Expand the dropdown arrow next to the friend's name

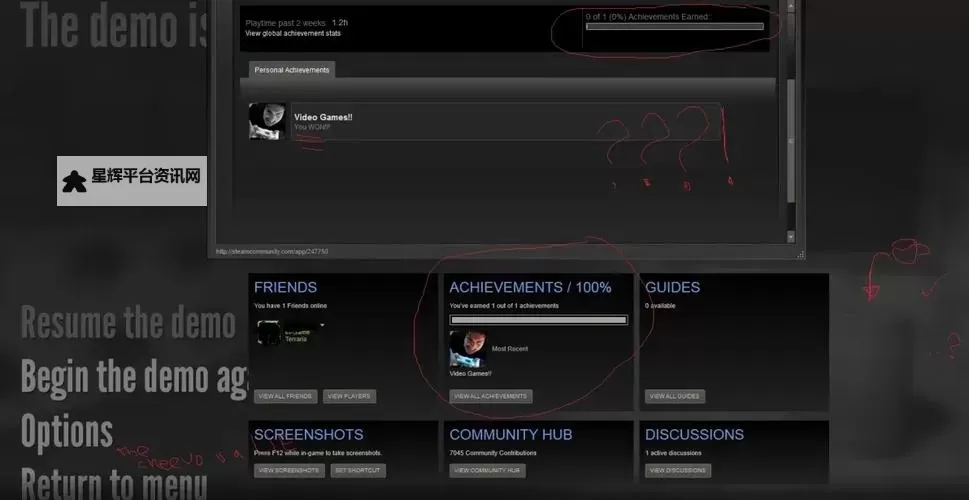tap(322, 326)
